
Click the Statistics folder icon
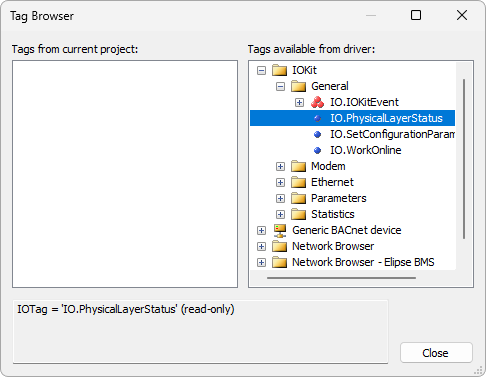298,214
